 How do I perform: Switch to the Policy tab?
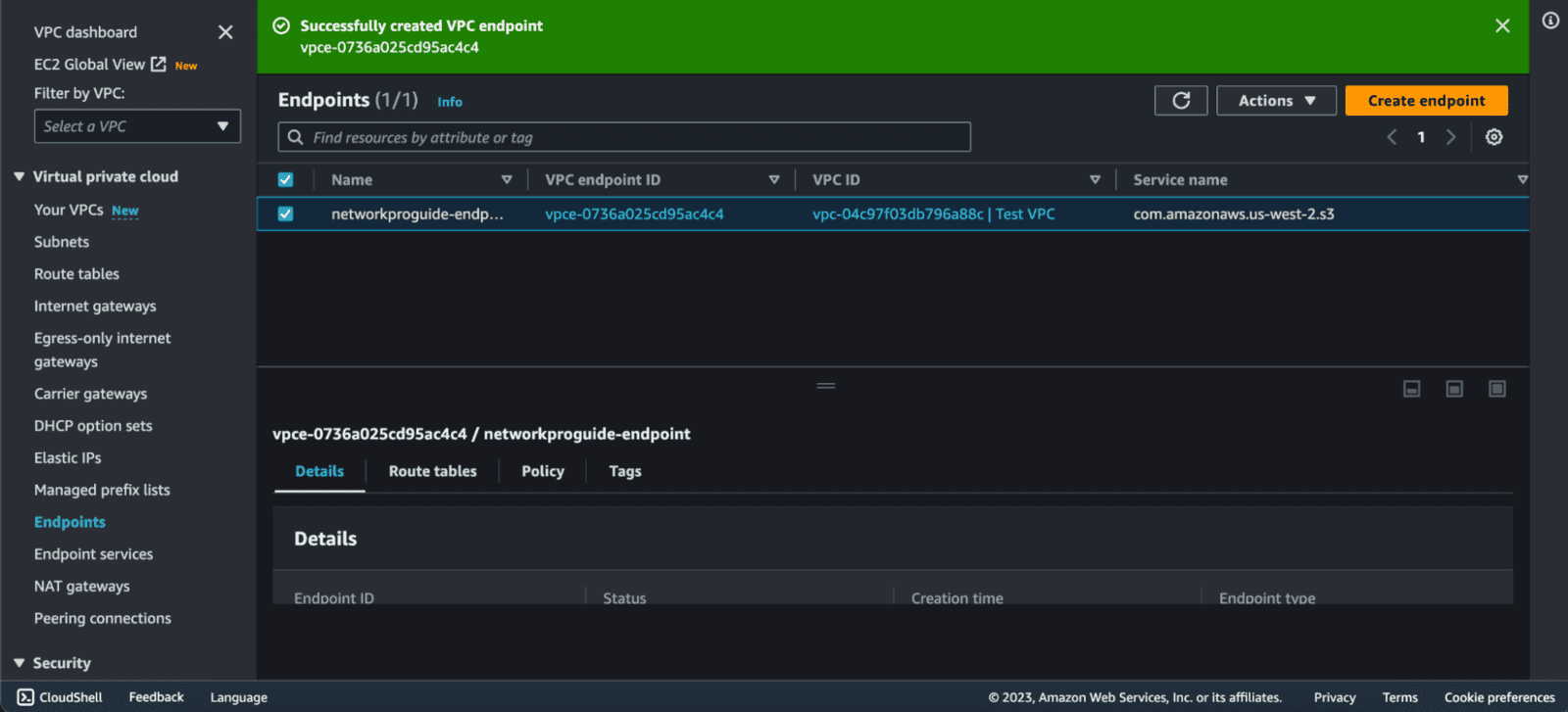tap(542, 471)
